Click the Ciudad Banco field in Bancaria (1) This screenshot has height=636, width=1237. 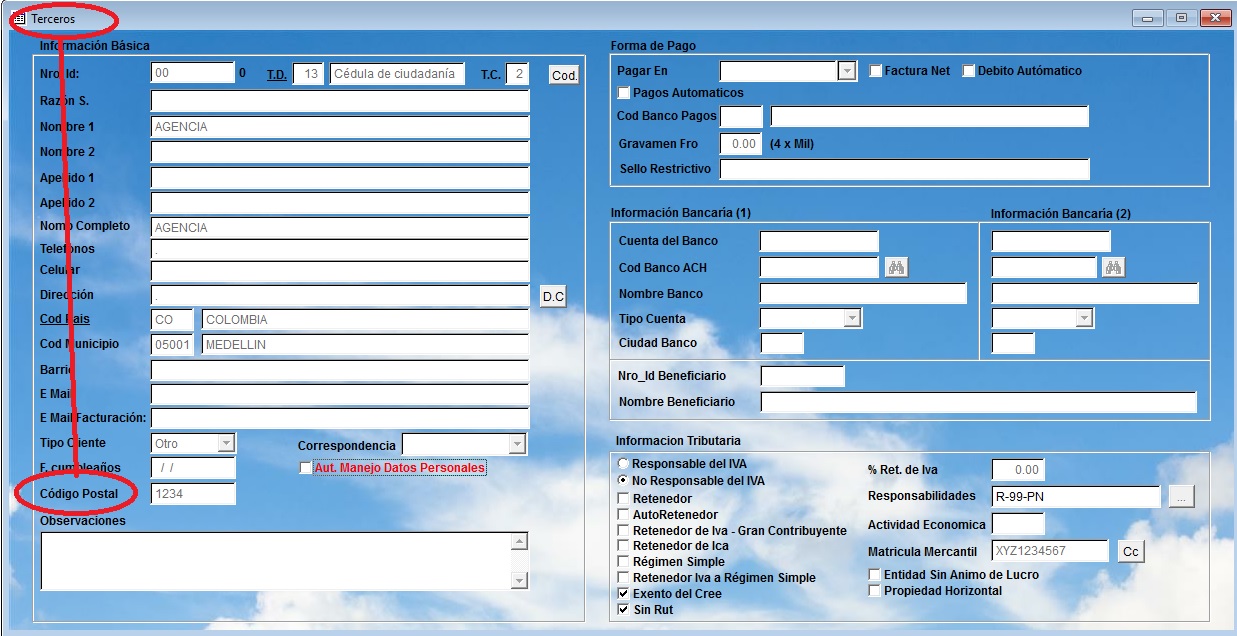[782, 343]
